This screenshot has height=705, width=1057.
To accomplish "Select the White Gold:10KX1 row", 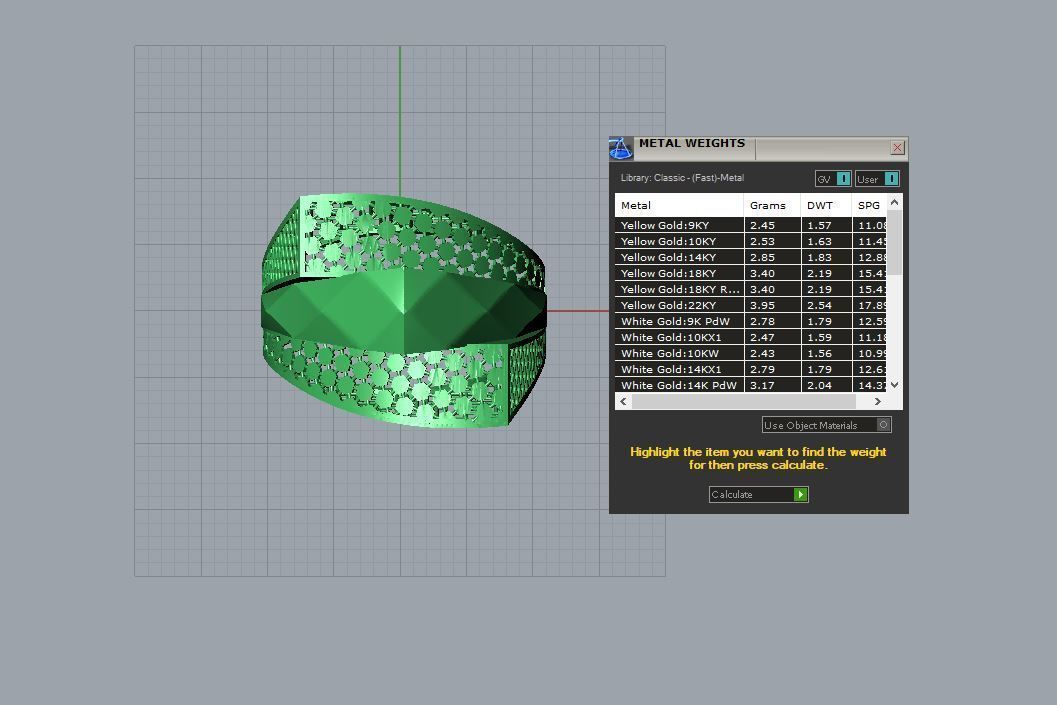I will pyautogui.click(x=750, y=338).
